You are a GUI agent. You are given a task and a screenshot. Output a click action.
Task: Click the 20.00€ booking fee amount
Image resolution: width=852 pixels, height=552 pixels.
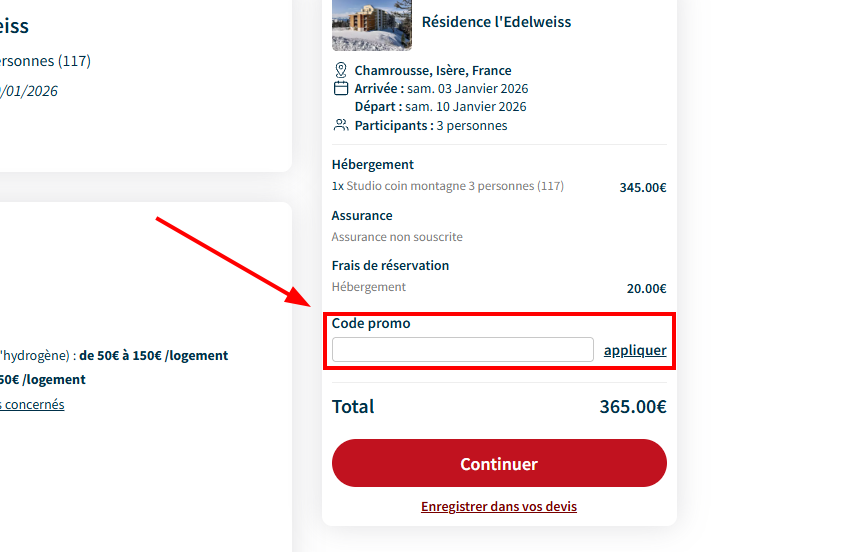646,288
